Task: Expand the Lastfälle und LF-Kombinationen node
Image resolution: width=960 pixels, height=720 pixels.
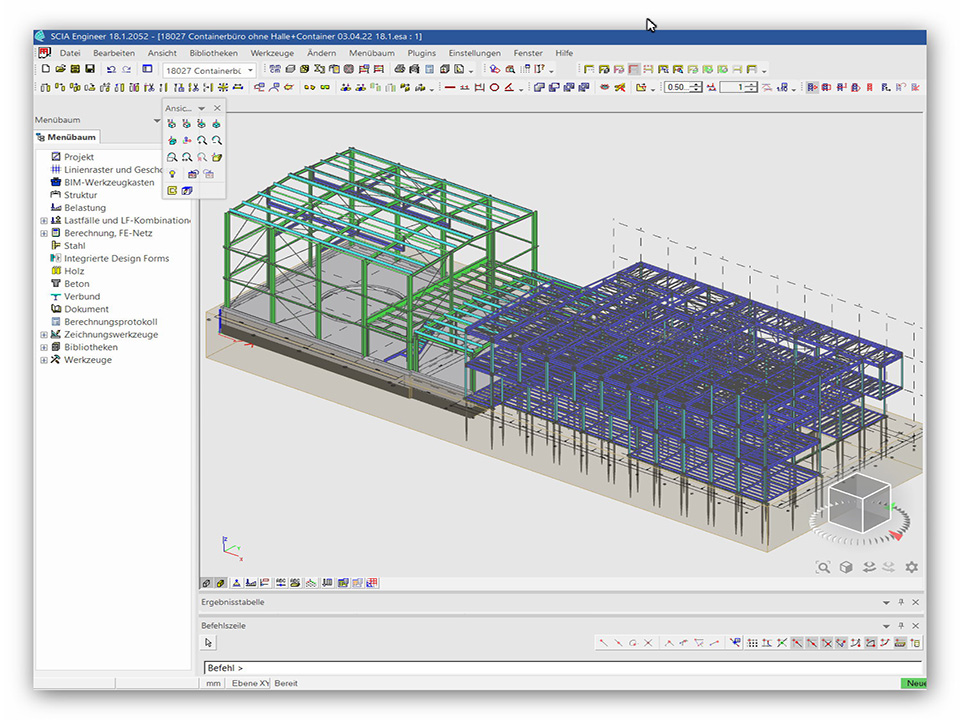Action: point(44,220)
